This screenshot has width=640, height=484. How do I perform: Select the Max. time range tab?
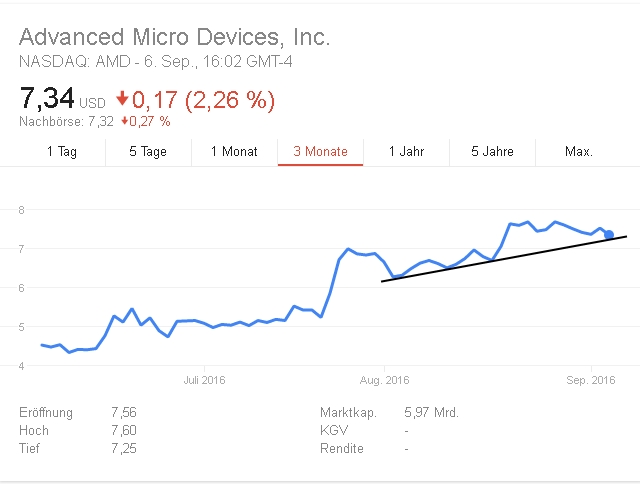click(579, 151)
